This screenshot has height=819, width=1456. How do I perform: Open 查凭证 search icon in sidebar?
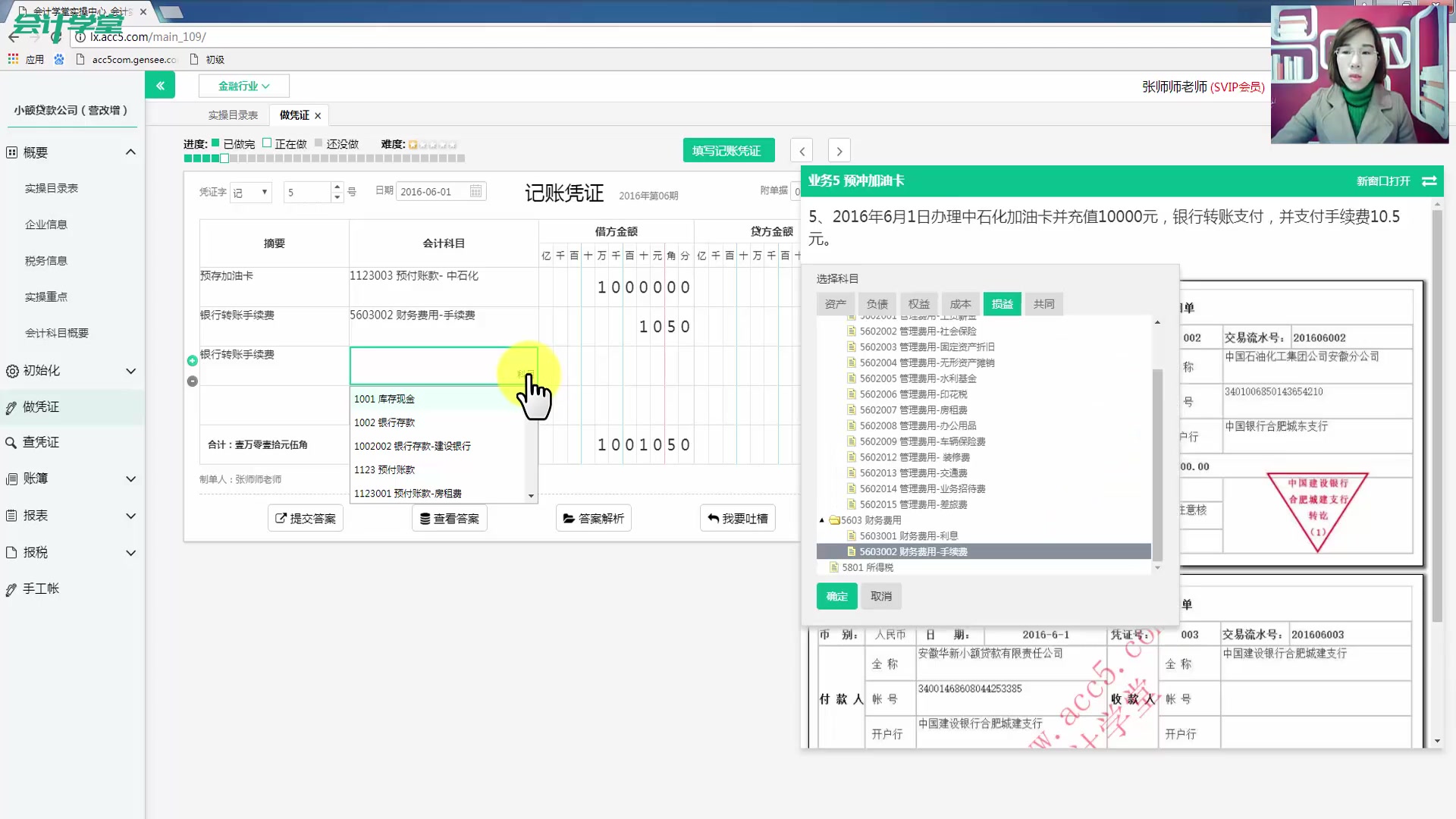pos(11,442)
